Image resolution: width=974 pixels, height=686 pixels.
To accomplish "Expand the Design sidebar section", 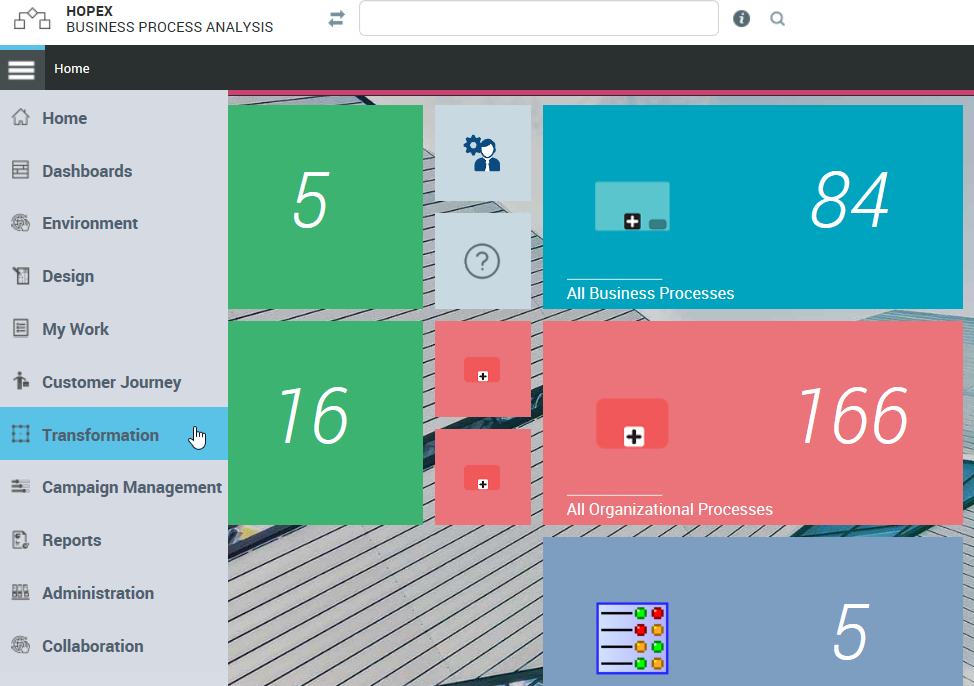I will [x=68, y=276].
